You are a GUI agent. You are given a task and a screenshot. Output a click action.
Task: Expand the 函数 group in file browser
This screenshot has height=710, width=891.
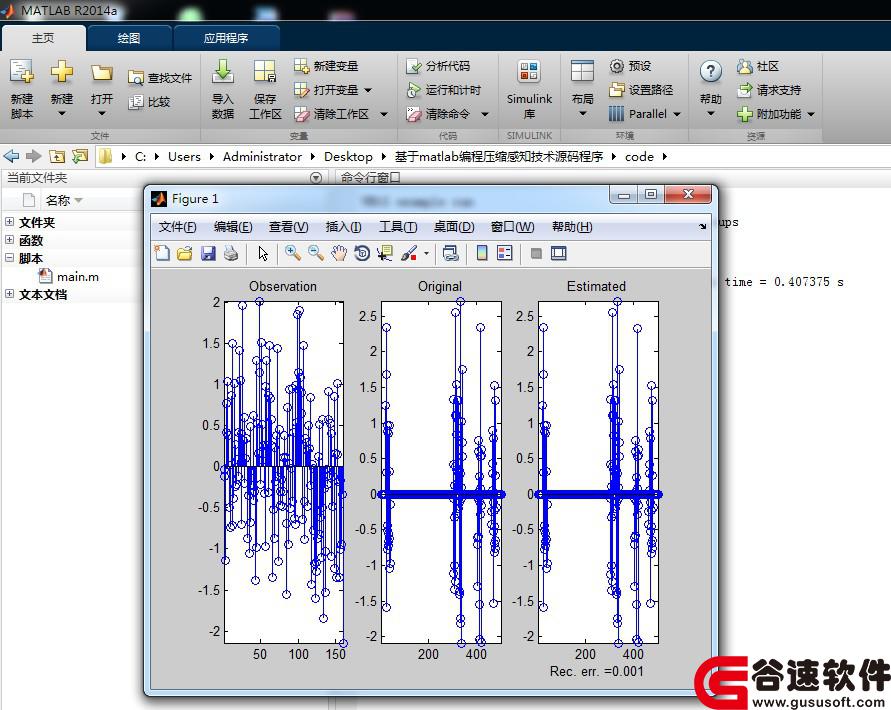tap(10, 240)
